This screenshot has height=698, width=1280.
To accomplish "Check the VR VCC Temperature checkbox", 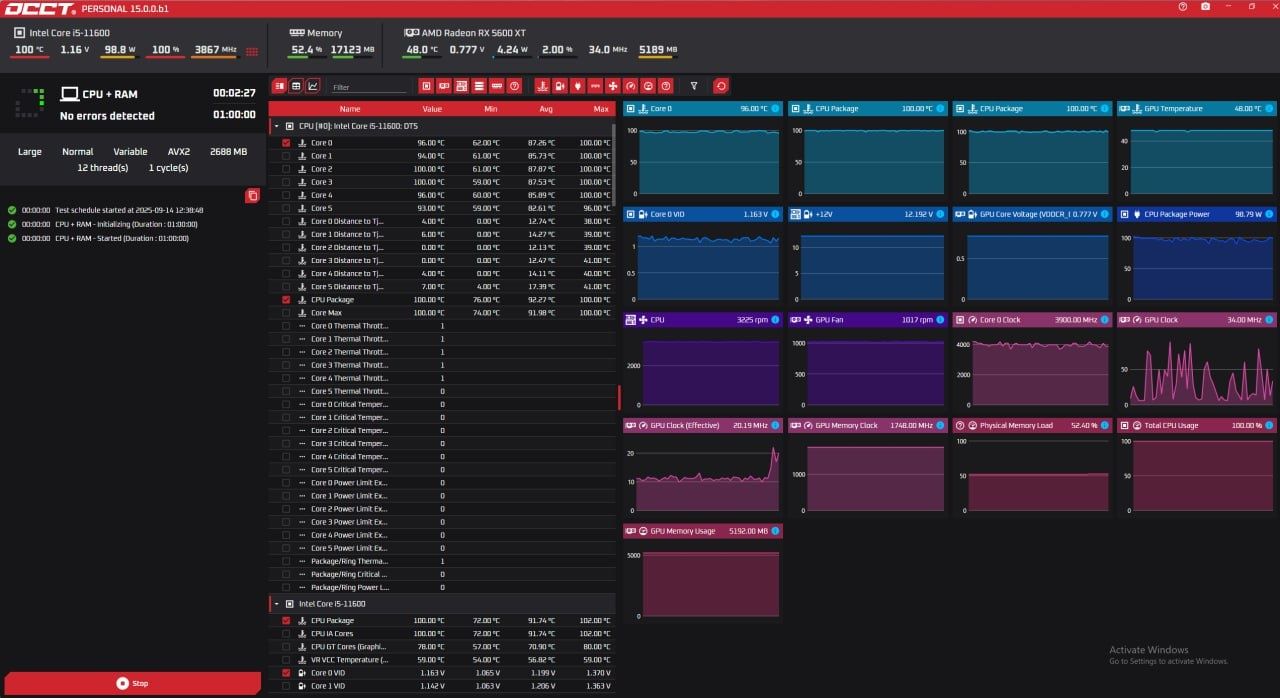I will click(x=286, y=660).
